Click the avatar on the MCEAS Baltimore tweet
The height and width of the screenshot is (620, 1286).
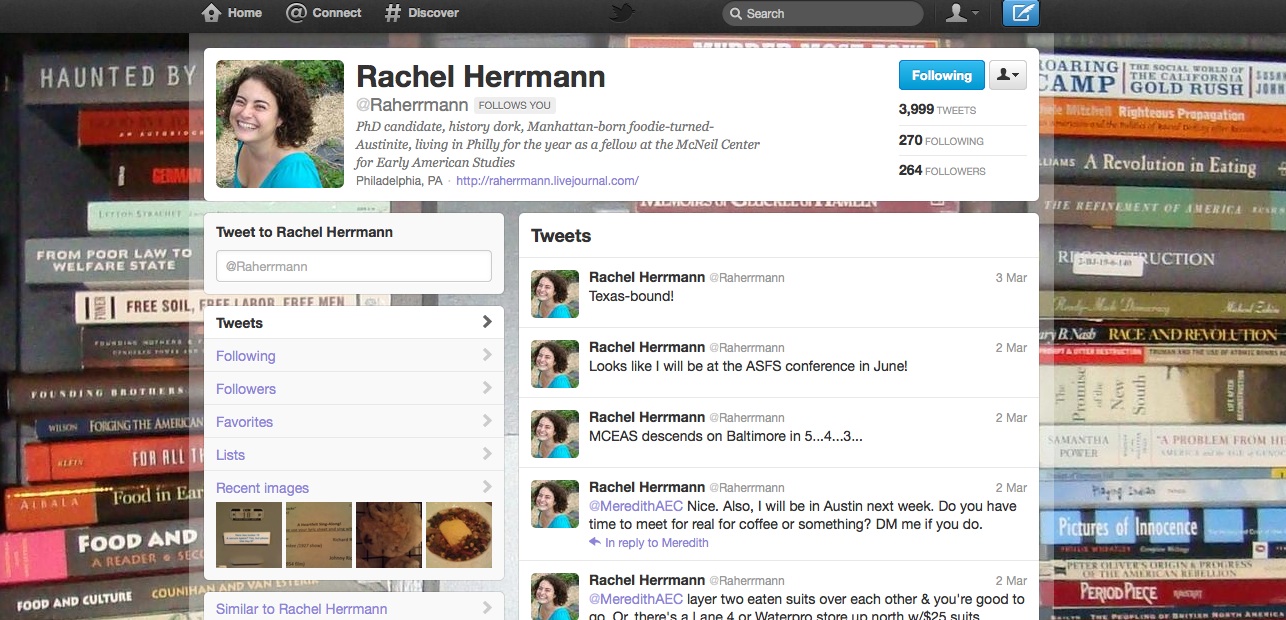coord(555,434)
